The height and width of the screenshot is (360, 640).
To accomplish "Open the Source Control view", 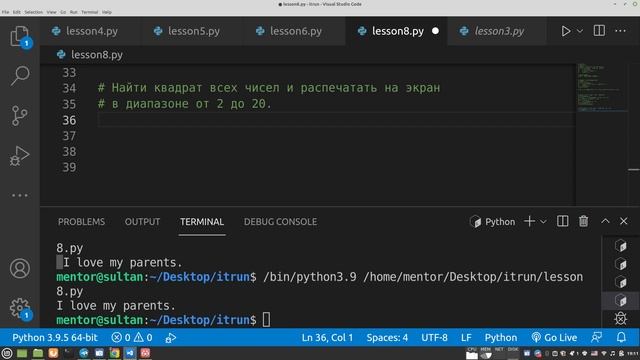I will pyautogui.click(x=20, y=116).
